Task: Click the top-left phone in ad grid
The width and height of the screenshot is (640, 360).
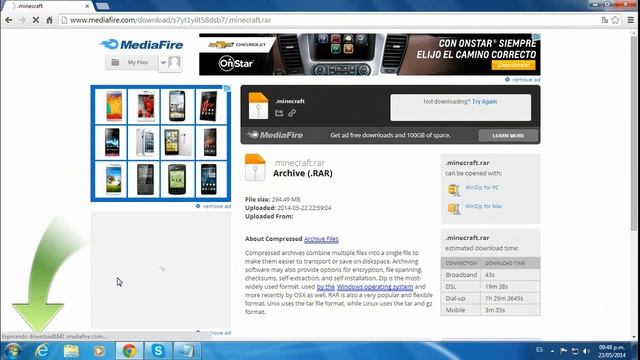Action: pos(113,106)
